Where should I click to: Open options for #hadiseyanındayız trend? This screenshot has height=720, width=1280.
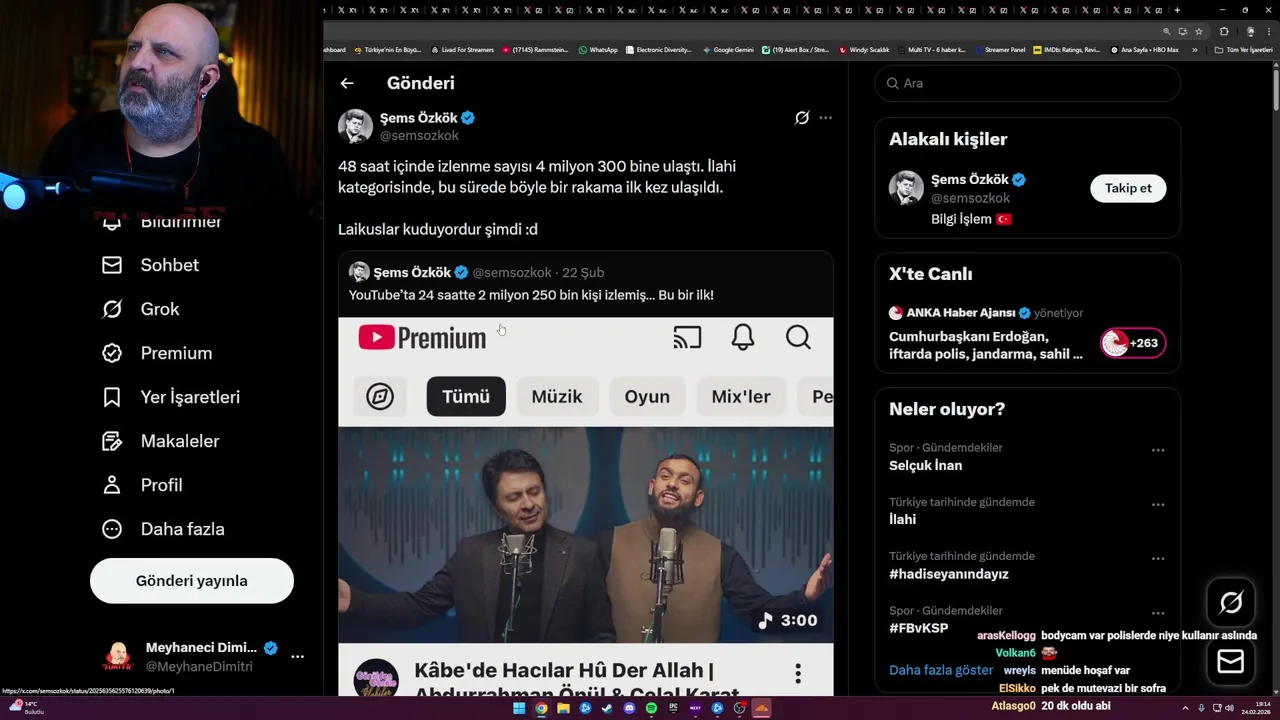(x=1158, y=559)
